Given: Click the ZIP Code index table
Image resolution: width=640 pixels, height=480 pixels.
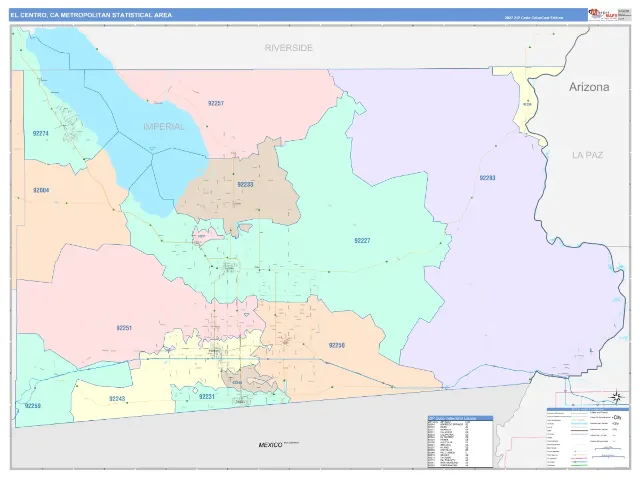Looking at the screenshot, I should tap(460, 442).
